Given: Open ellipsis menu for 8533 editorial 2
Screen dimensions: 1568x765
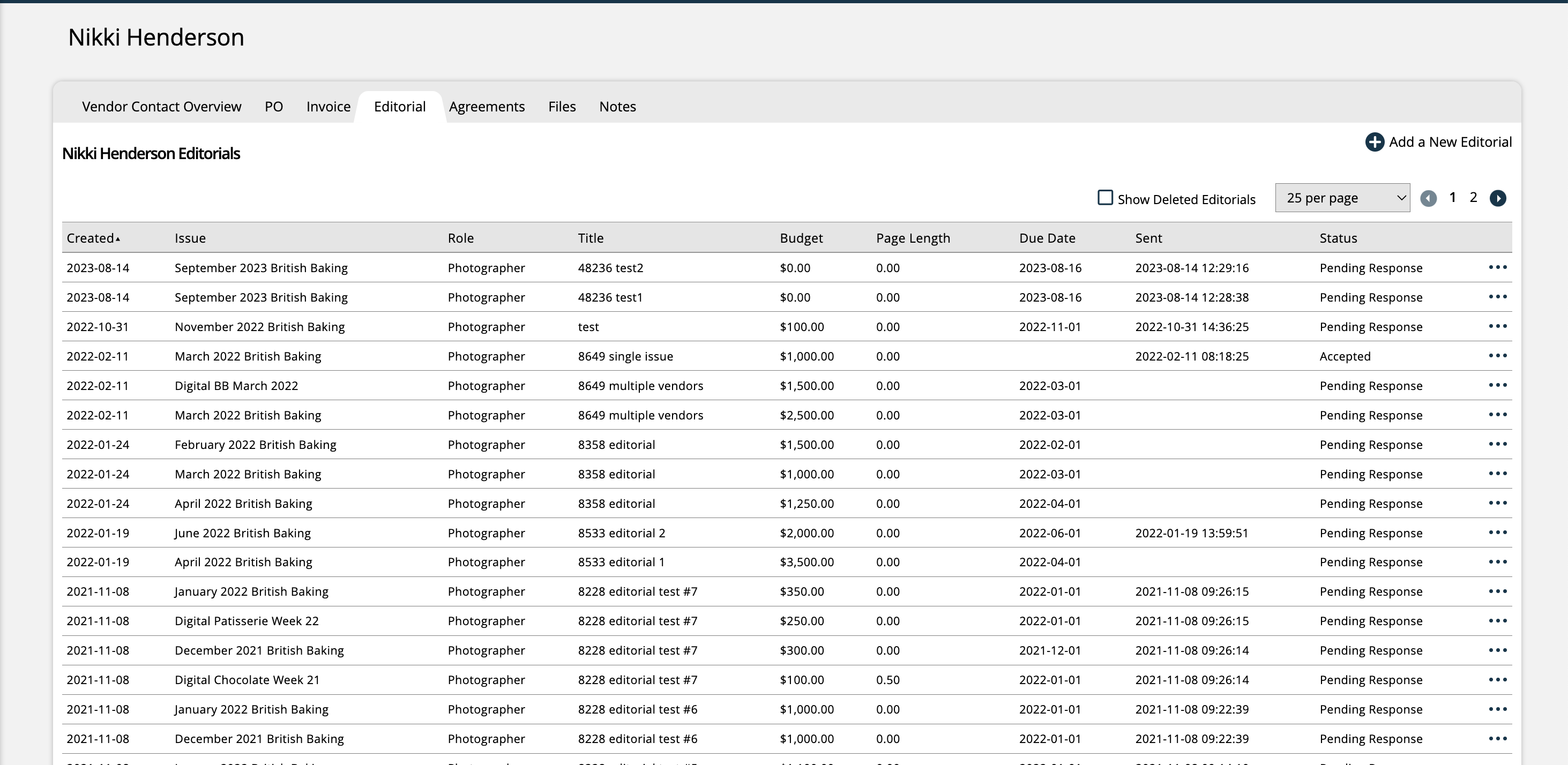Looking at the screenshot, I should coord(1497,532).
